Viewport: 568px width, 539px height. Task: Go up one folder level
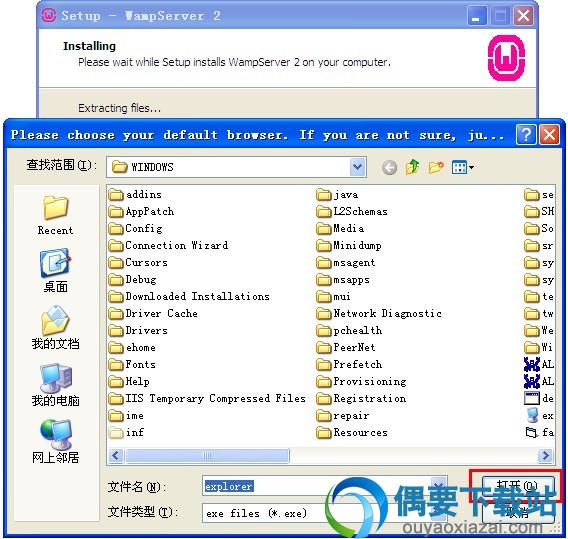coord(413,167)
